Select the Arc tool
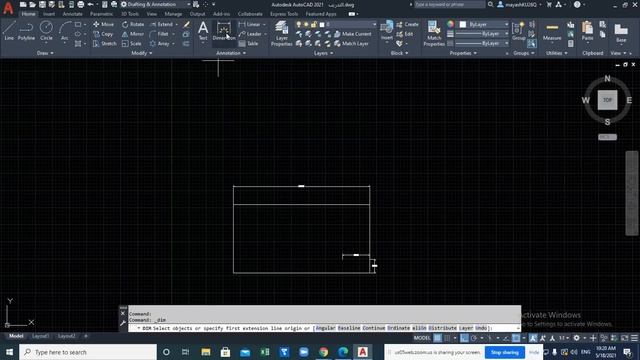This screenshot has width=640, height=360. click(64, 31)
